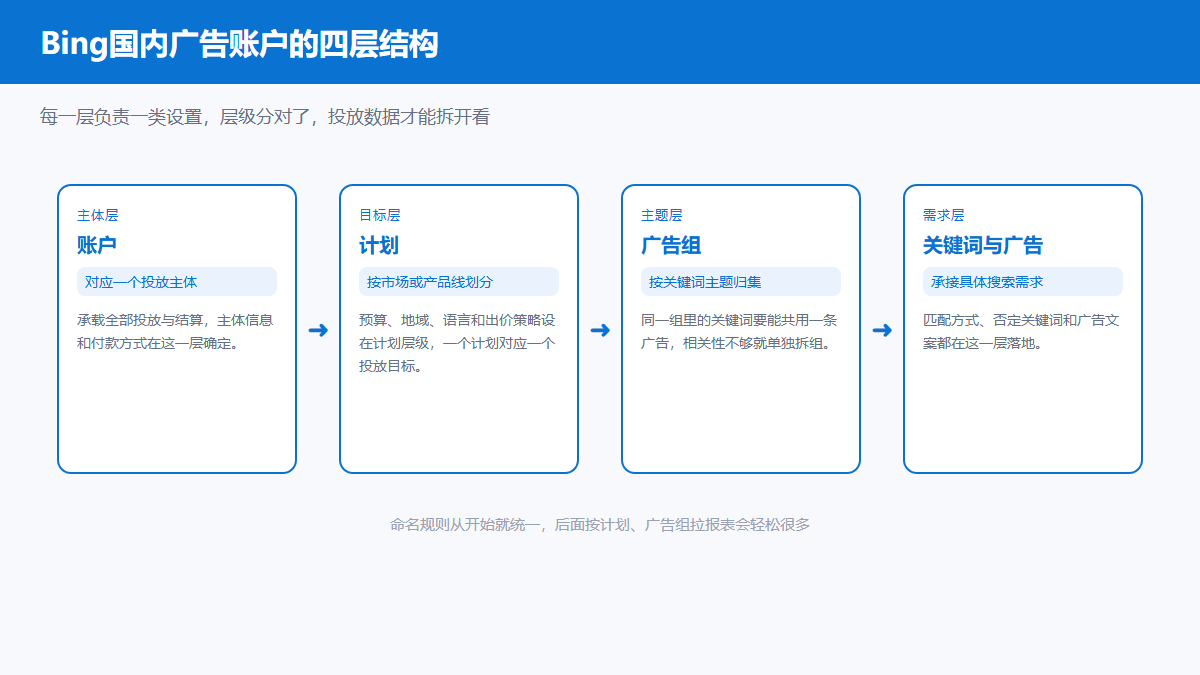Select the "广告组" card heading

671,245
